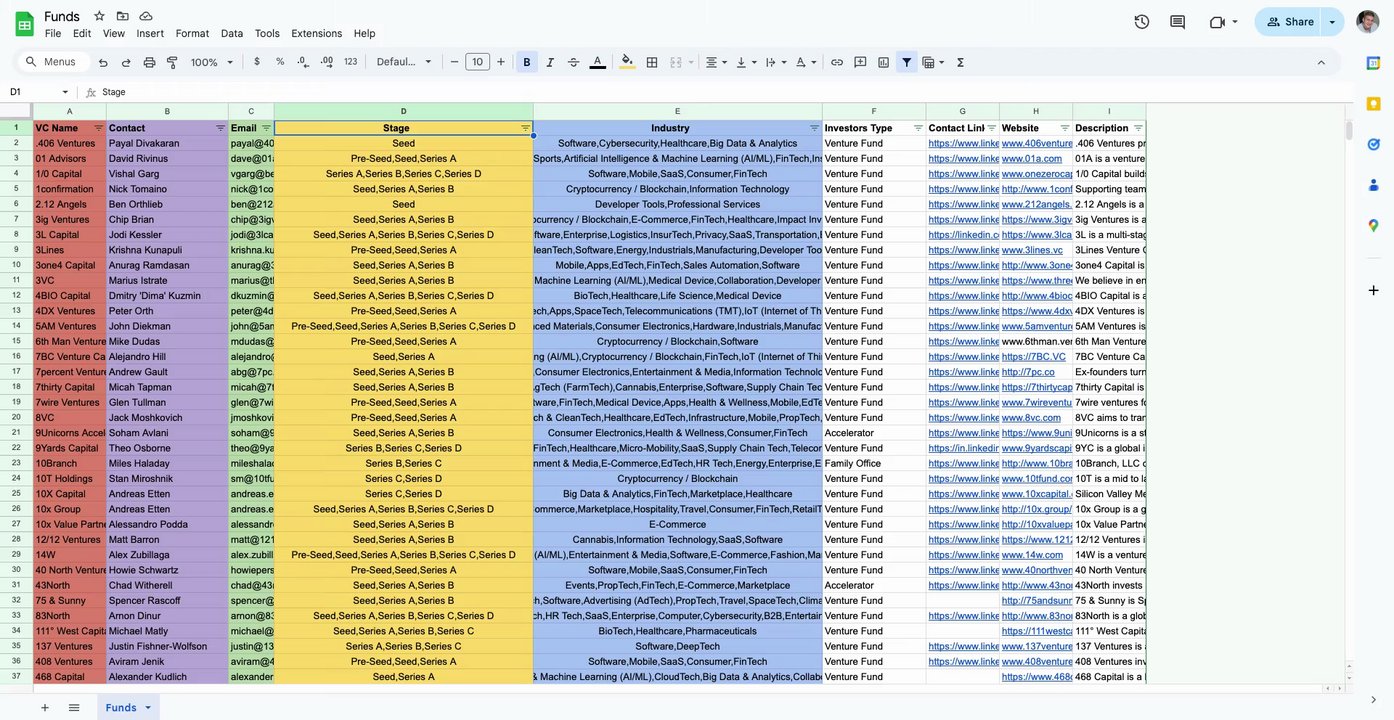The image size is (1394, 720).
Task: Click the Menus search box
Action: point(52,62)
